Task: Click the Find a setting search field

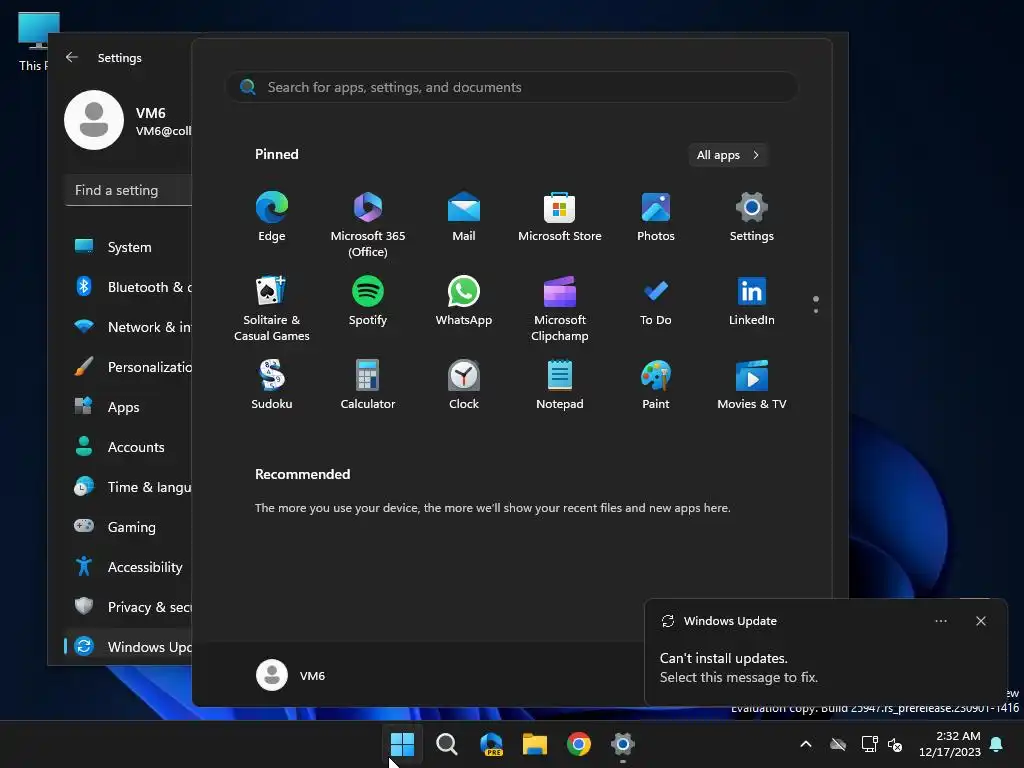Action: pos(128,190)
